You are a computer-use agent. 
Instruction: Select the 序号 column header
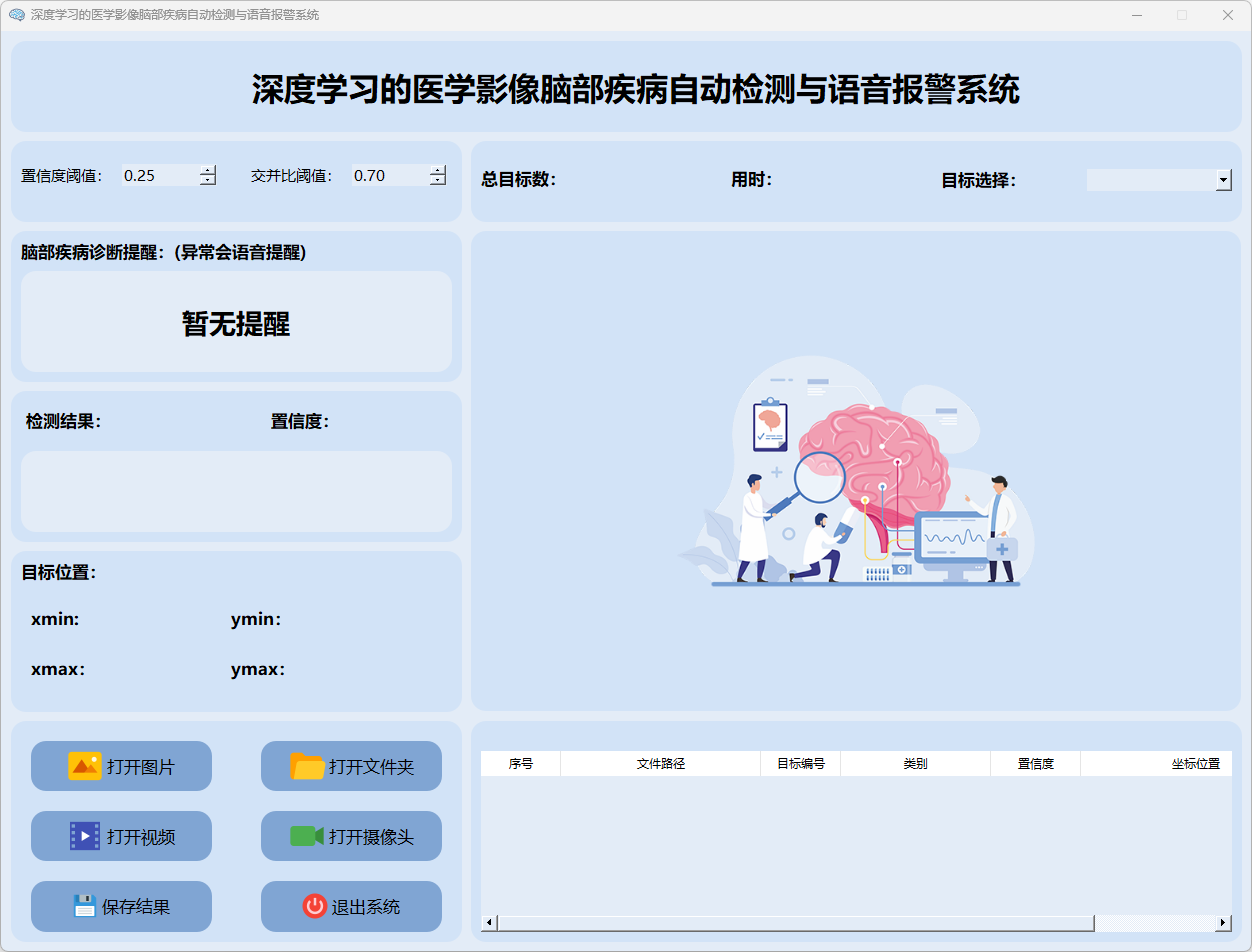pos(520,763)
